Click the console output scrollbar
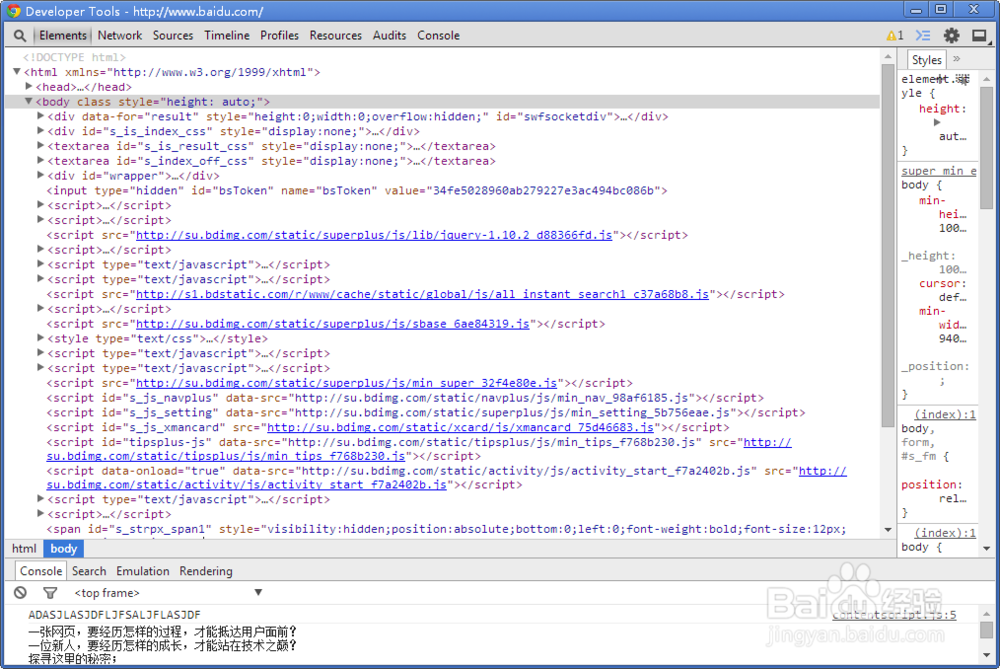Image resolution: width=1000 pixels, height=669 pixels. pyautogui.click(x=986, y=630)
